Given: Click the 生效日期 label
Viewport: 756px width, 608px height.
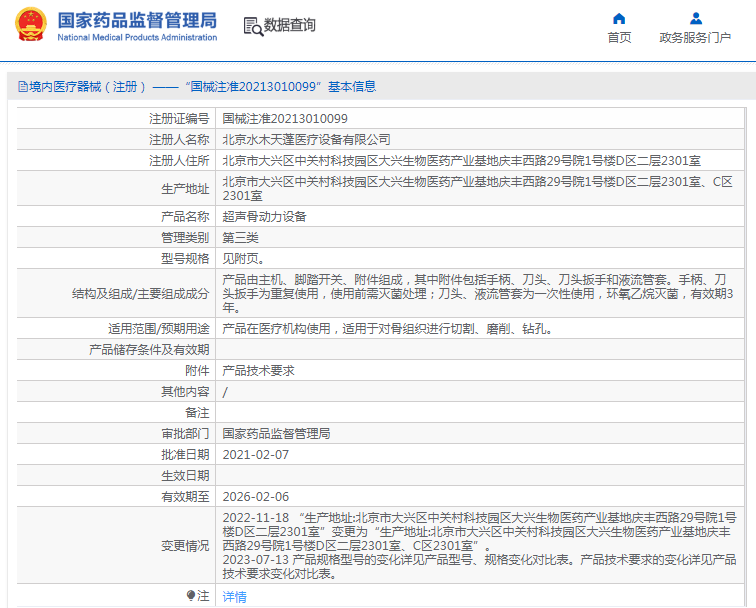Looking at the screenshot, I should (x=185, y=476).
